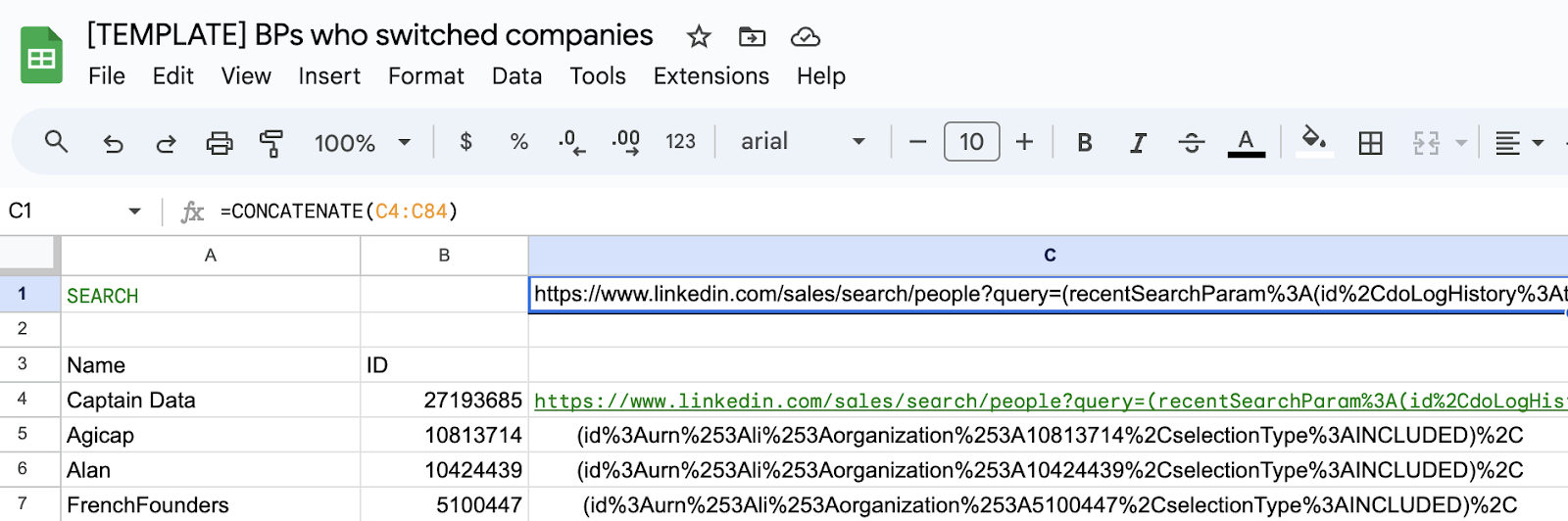
Task: Open the search menus magnifier
Action: point(57,142)
